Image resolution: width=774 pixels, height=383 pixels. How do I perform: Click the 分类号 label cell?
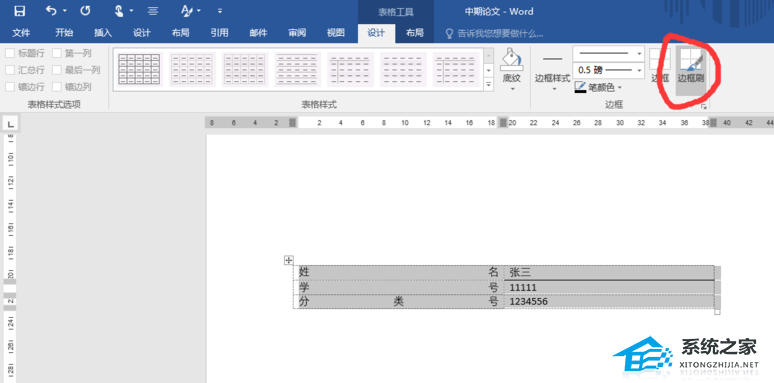coord(398,302)
